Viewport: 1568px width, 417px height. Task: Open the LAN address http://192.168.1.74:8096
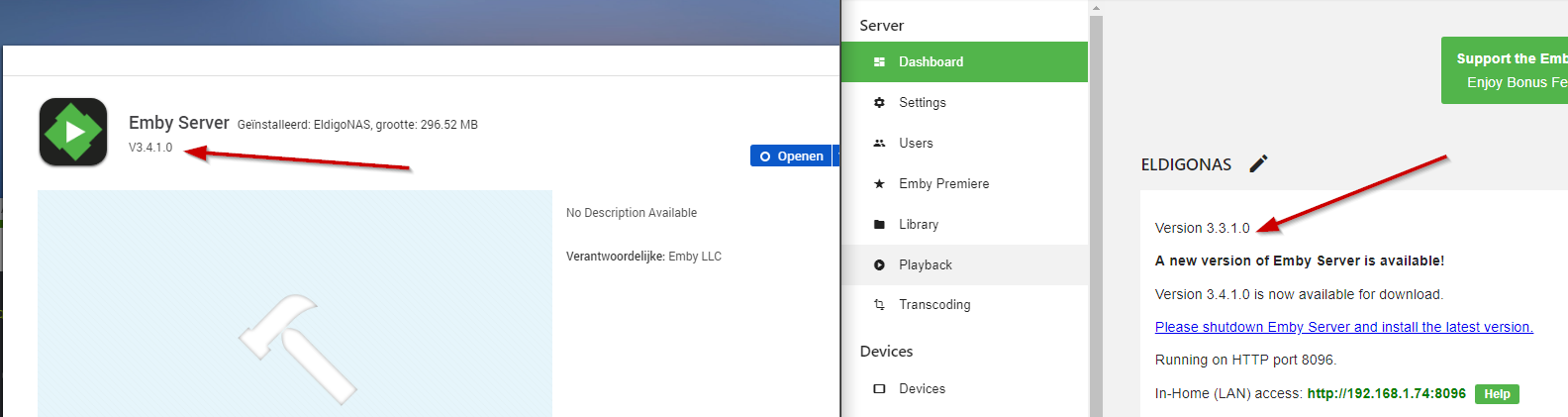(x=1386, y=393)
